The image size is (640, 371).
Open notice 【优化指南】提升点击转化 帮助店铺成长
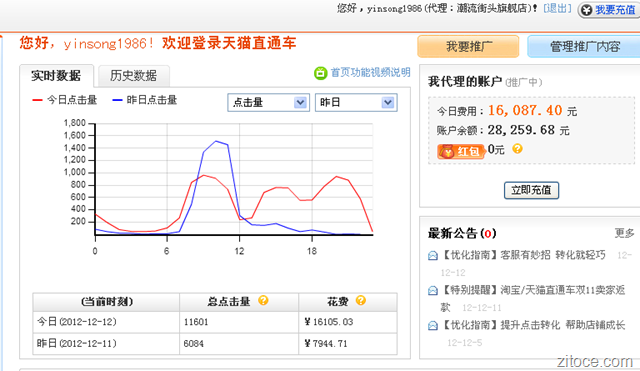(x=533, y=325)
